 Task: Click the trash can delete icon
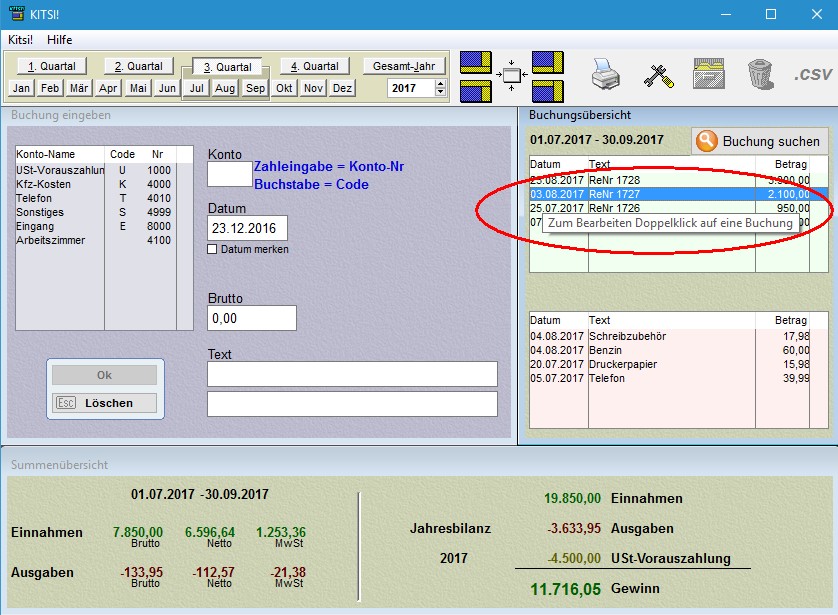761,75
